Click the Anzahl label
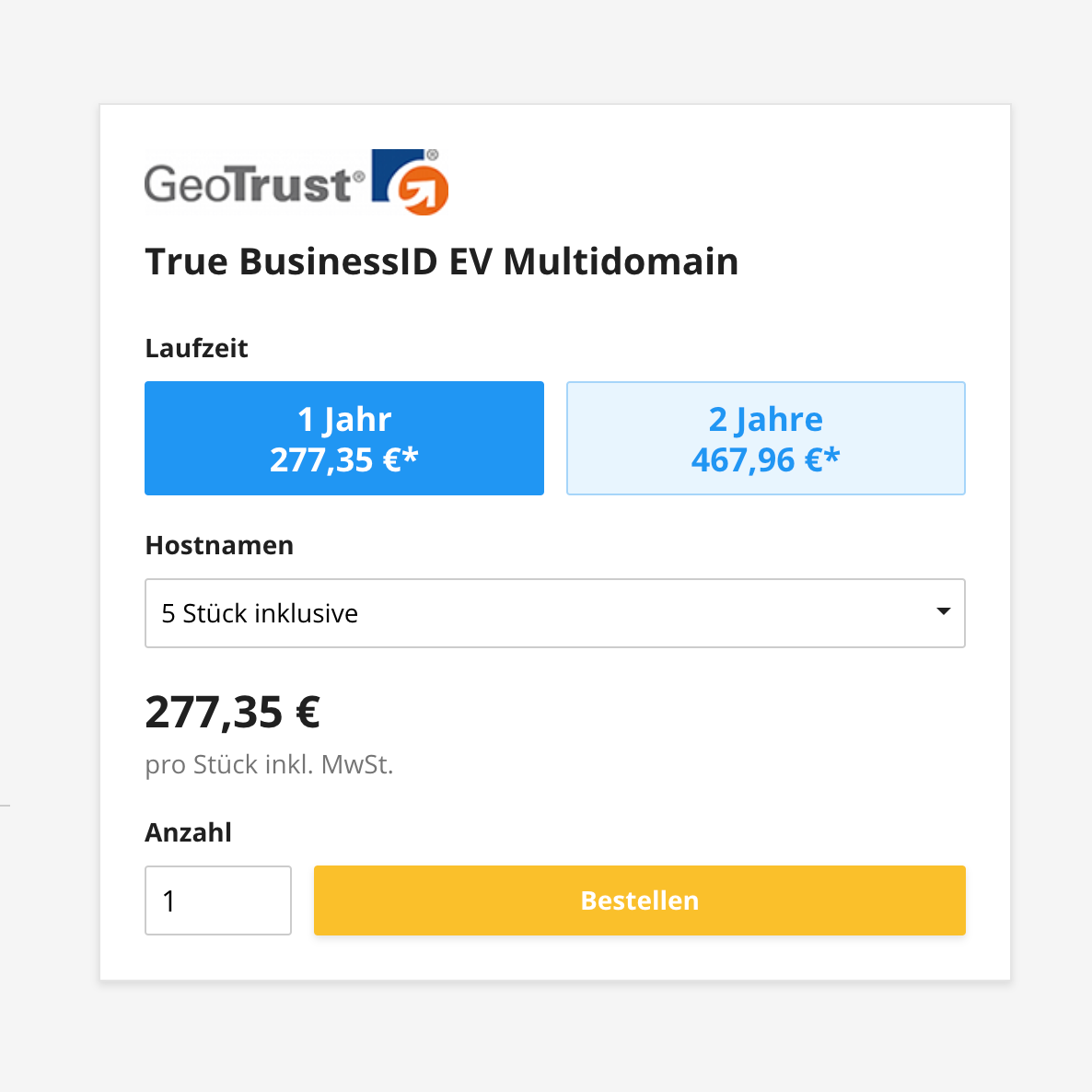This screenshot has width=1092, height=1092. [188, 832]
